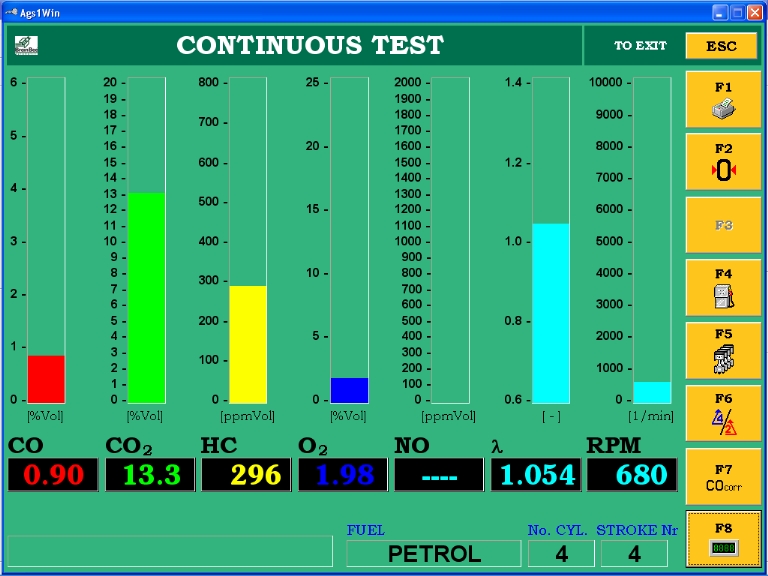This screenshot has height=576, width=768.
Task: Click the green CO2 bar gauge
Action: point(146,240)
